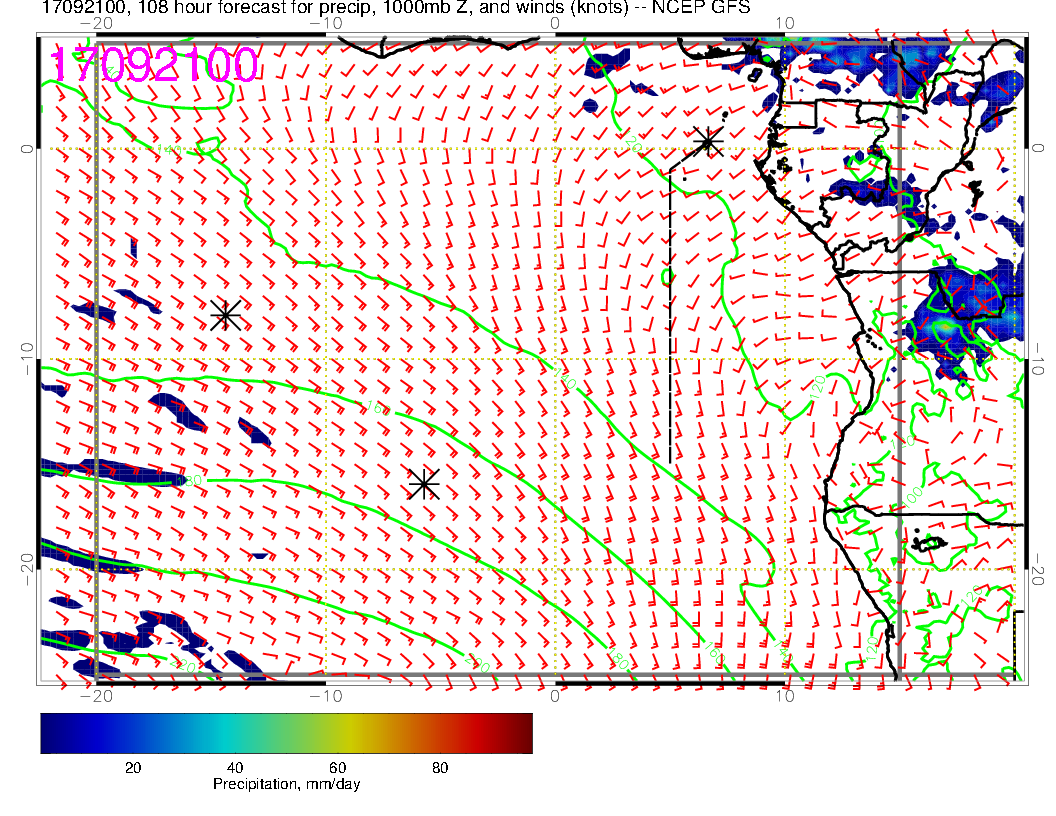Click the bottom axis longitude label -10

pos(326,693)
